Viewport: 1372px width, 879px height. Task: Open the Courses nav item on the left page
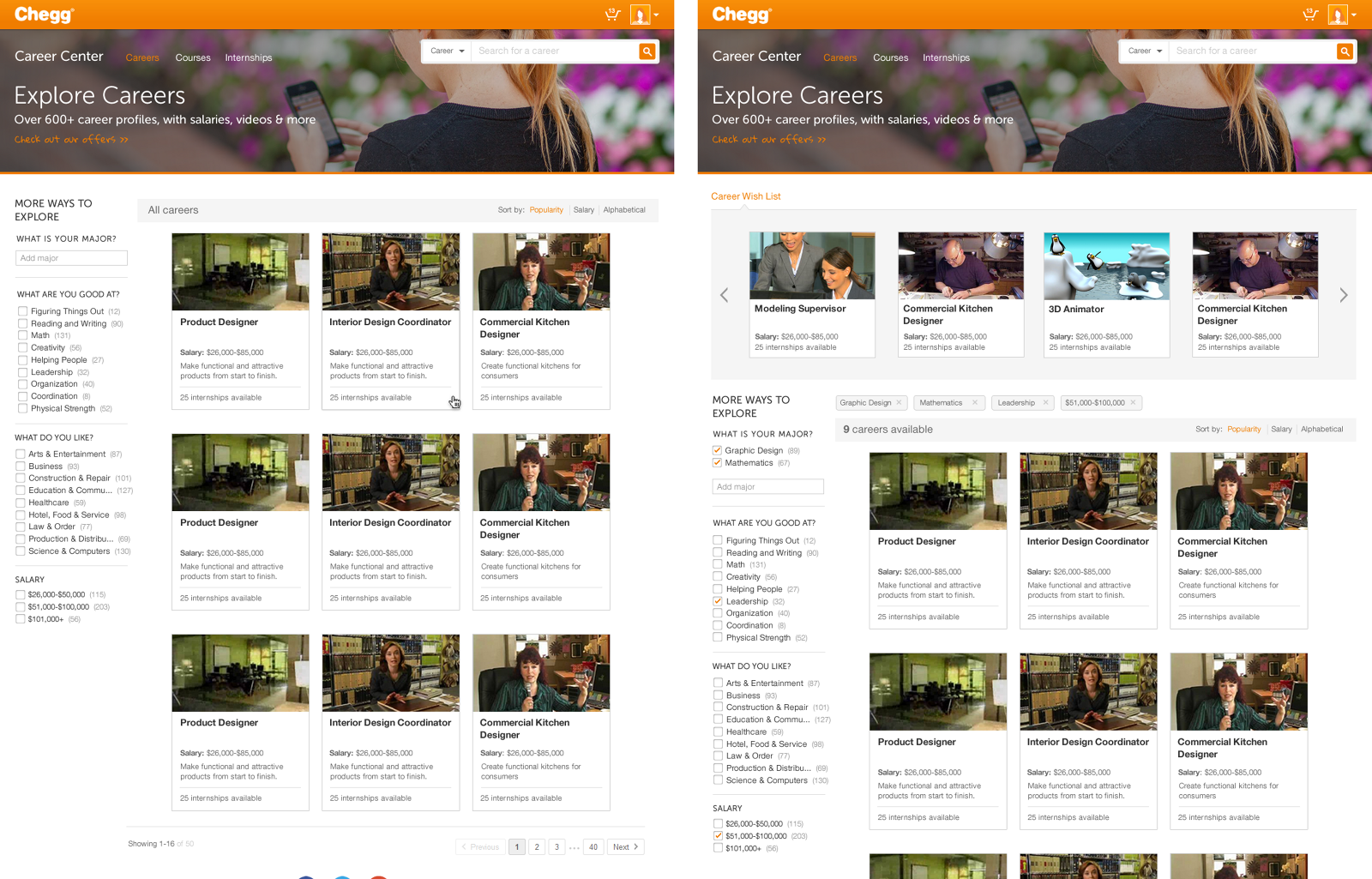(193, 57)
